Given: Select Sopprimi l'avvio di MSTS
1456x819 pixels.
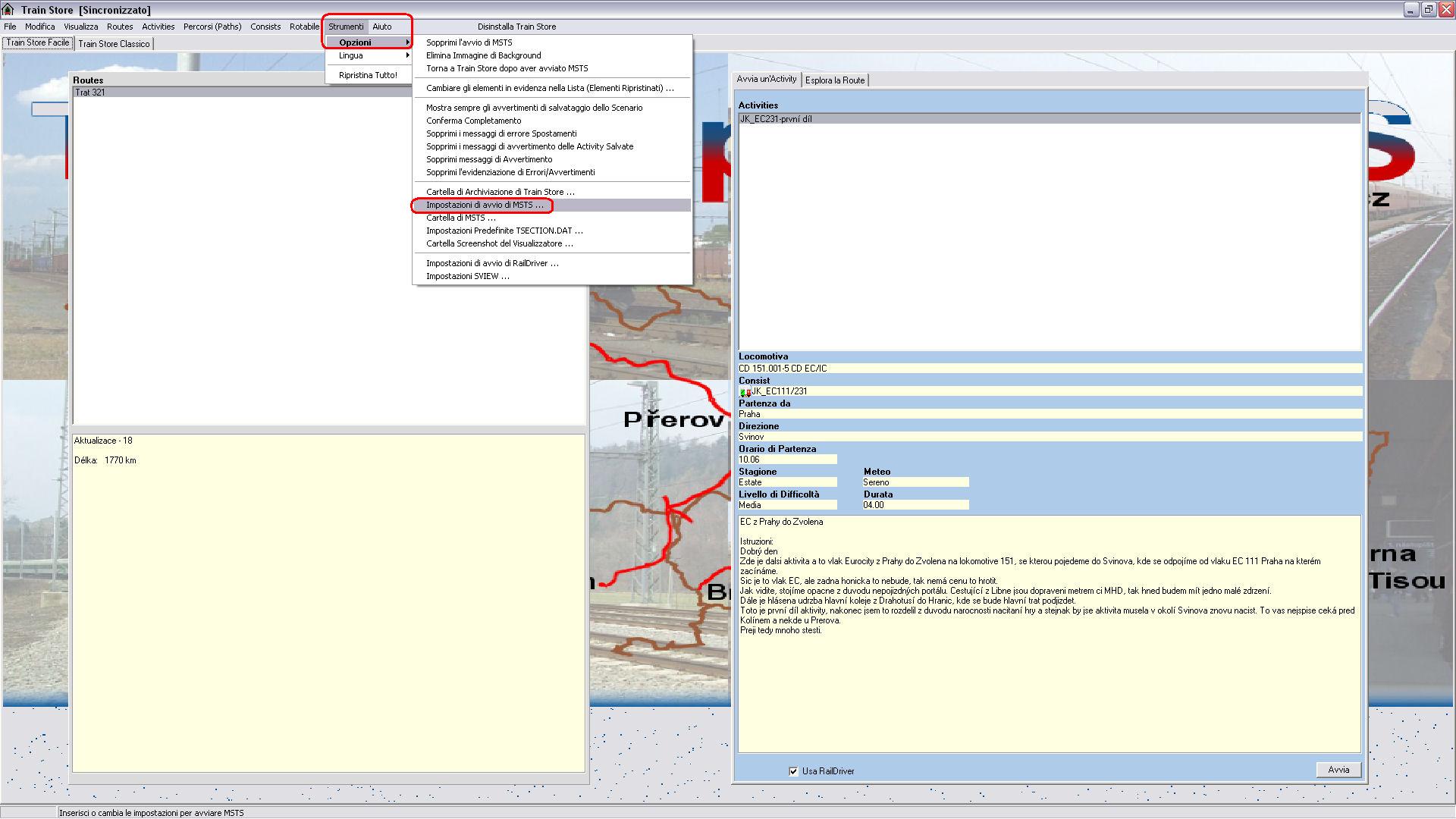Looking at the screenshot, I should [x=552, y=42].
